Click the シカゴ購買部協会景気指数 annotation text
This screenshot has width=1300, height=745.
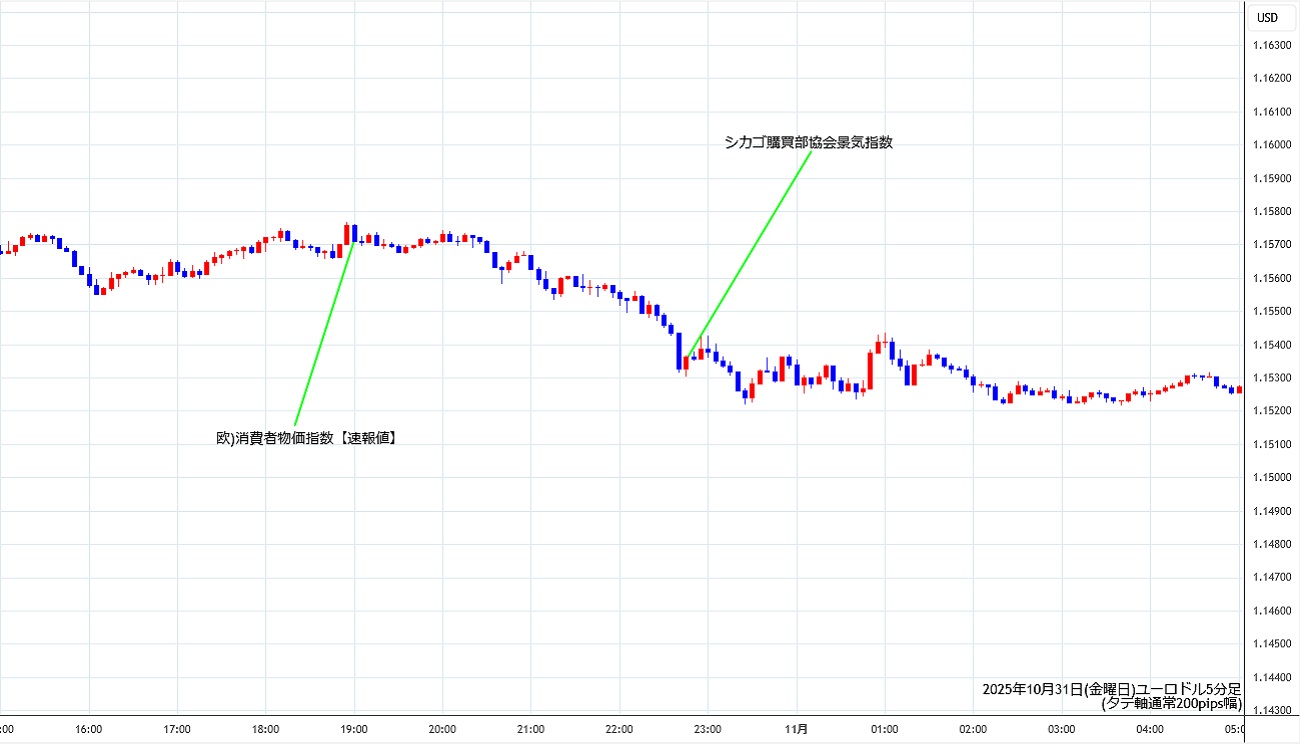(x=808, y=142)
